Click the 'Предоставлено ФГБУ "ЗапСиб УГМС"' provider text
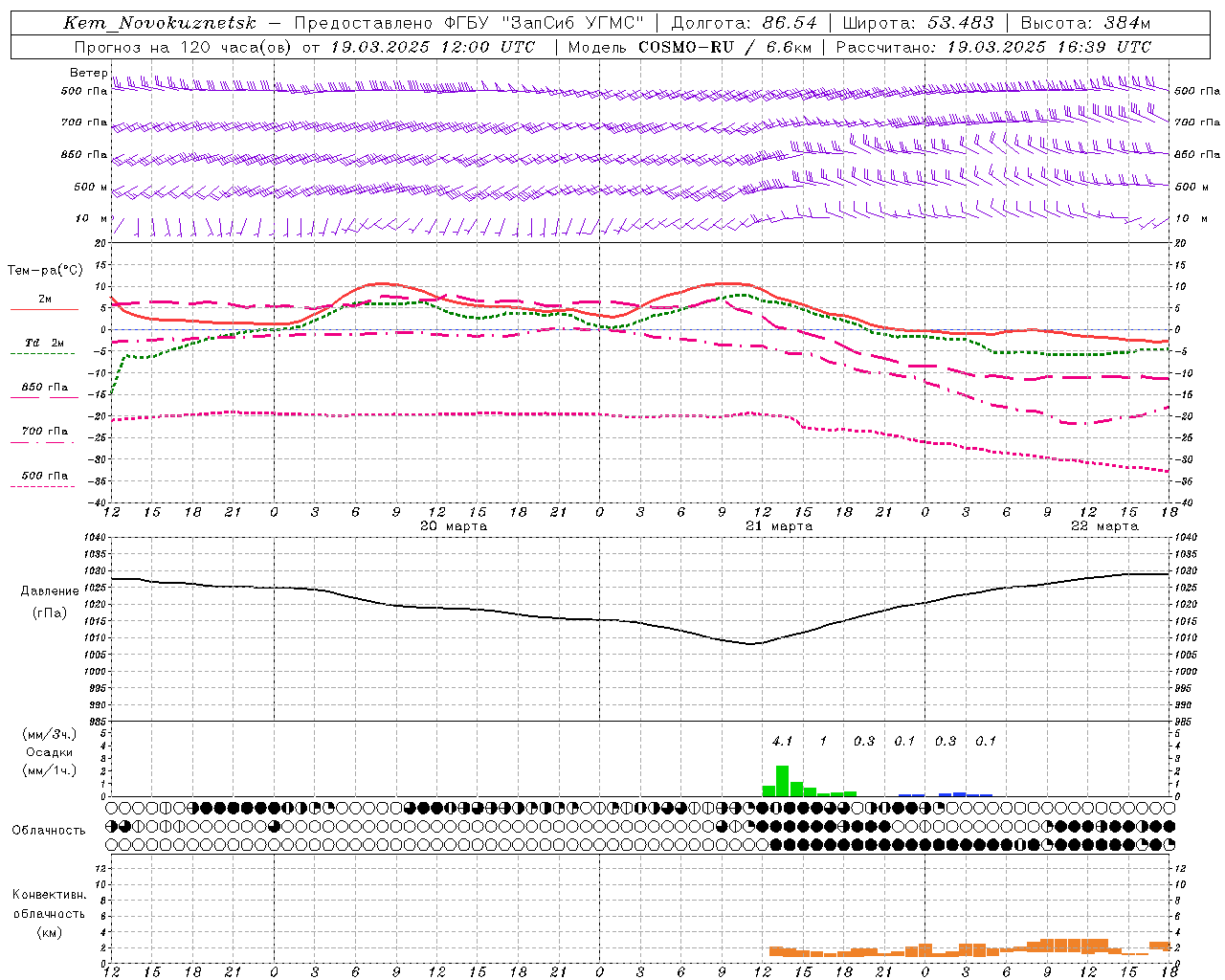 pyautogui.click(x=469, y=23)
